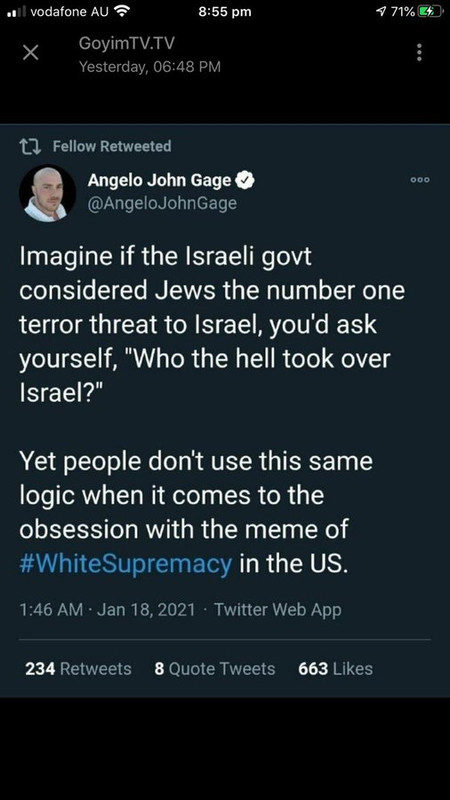Open the vertical three-dot options menu

(x=419, y=52)
